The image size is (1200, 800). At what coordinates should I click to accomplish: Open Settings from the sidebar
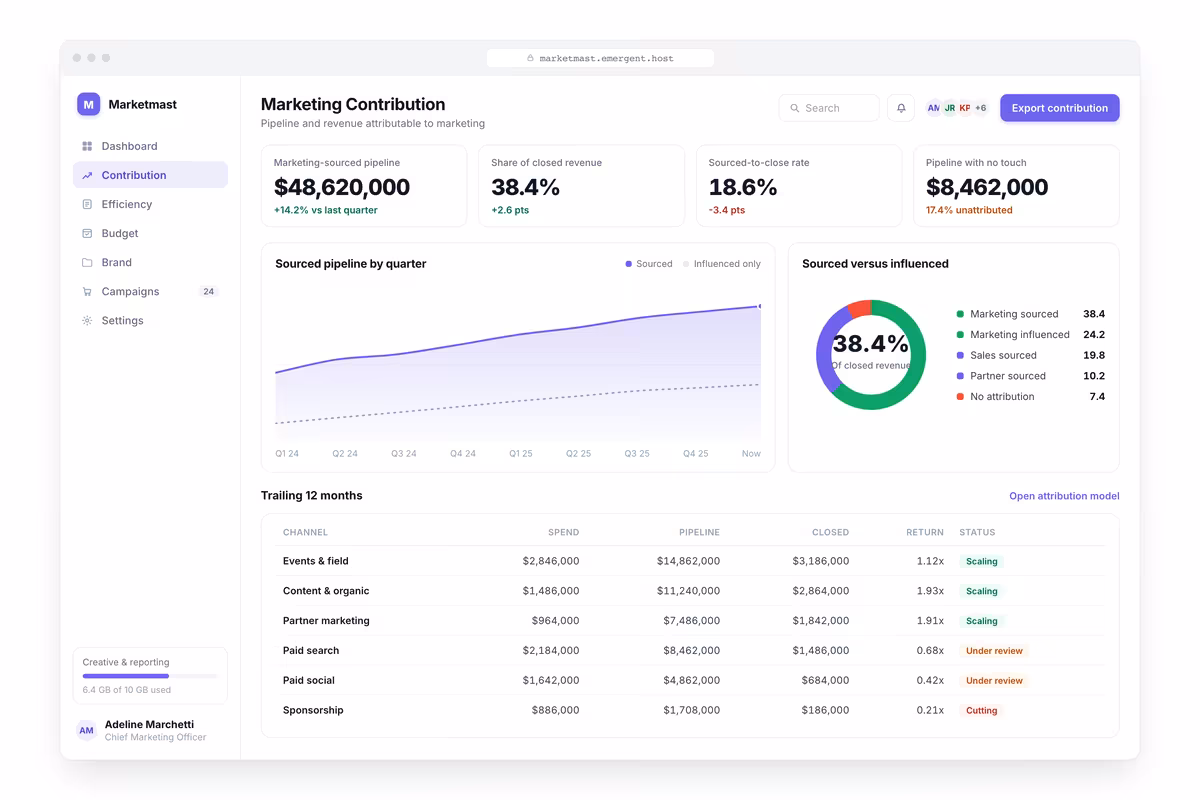[x=150, y=320]
